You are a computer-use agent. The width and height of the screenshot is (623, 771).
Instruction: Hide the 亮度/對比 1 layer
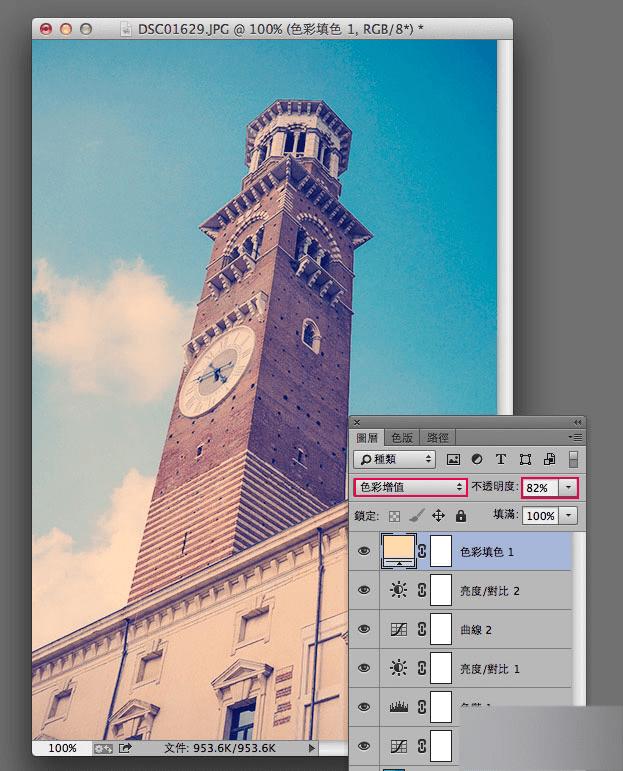[x=364, y=668]
